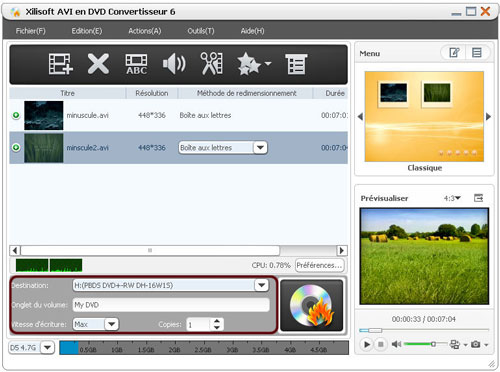Open the Edition(E) menu
Image resolution: width=500 pixels, height=372 pixels.
87,31
